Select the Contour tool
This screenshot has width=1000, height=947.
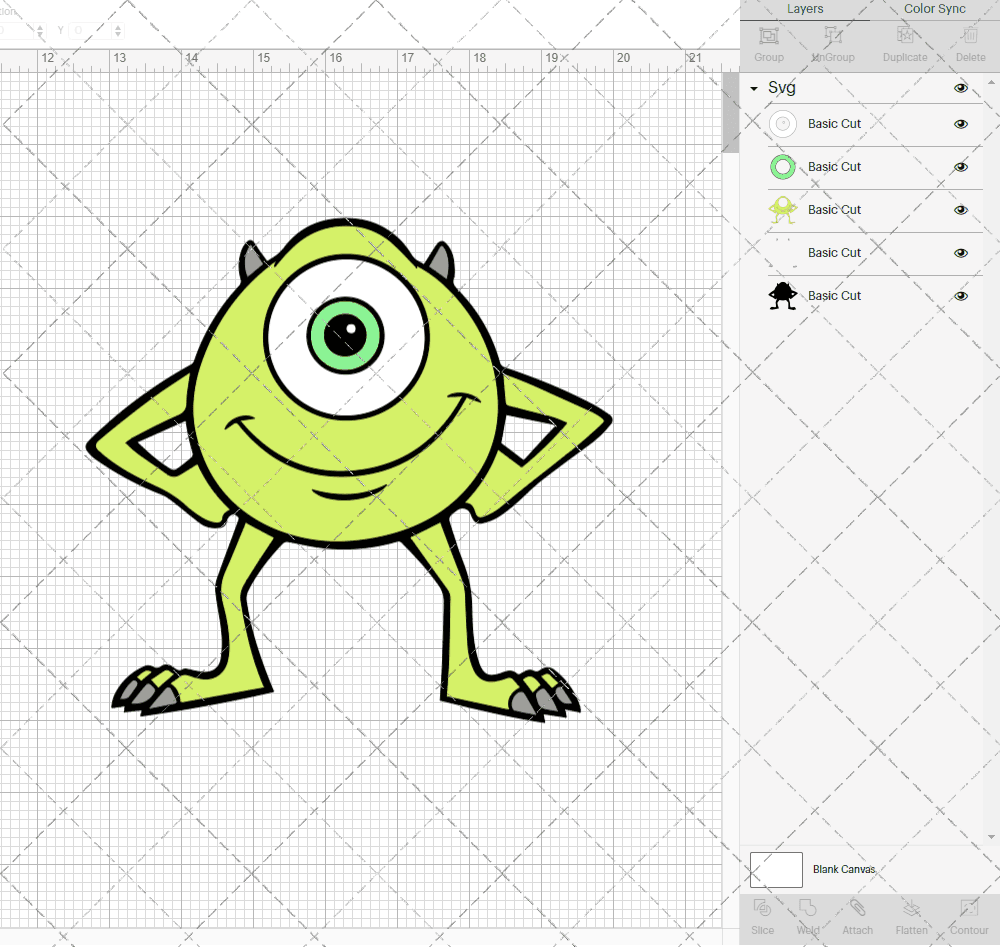(x=969, y=908)
